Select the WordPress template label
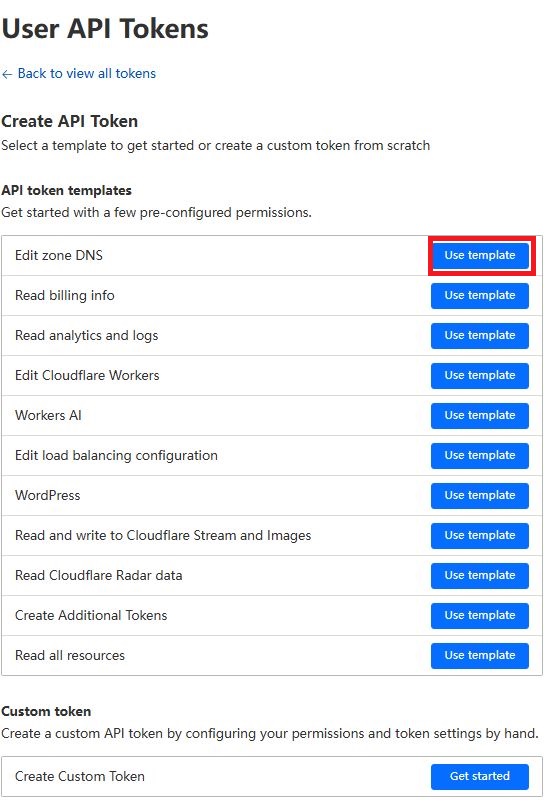Image resolution: width=551 pixels, height=804 pixels. [48, 495]
